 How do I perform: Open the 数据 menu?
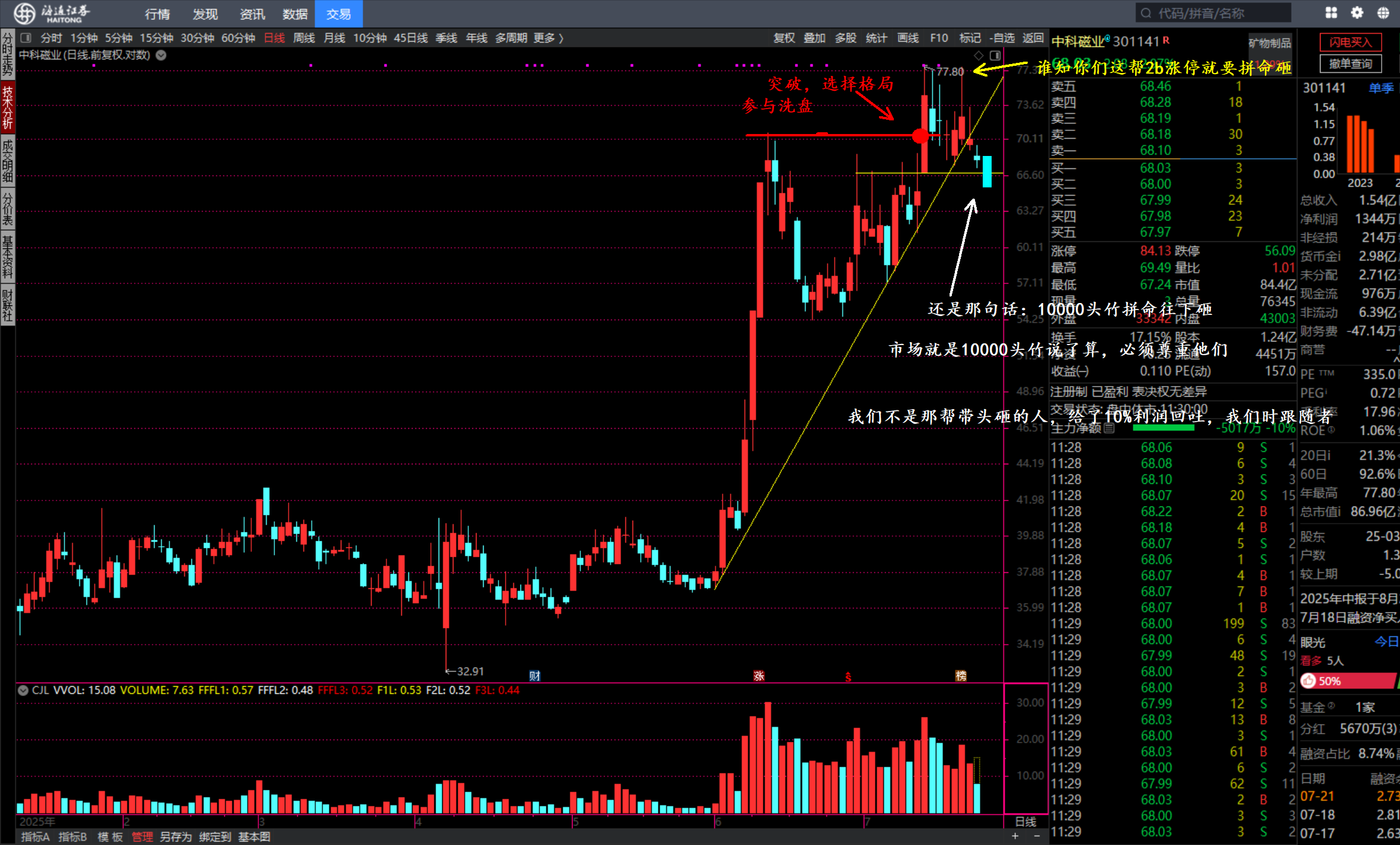[x=295, y=14]
